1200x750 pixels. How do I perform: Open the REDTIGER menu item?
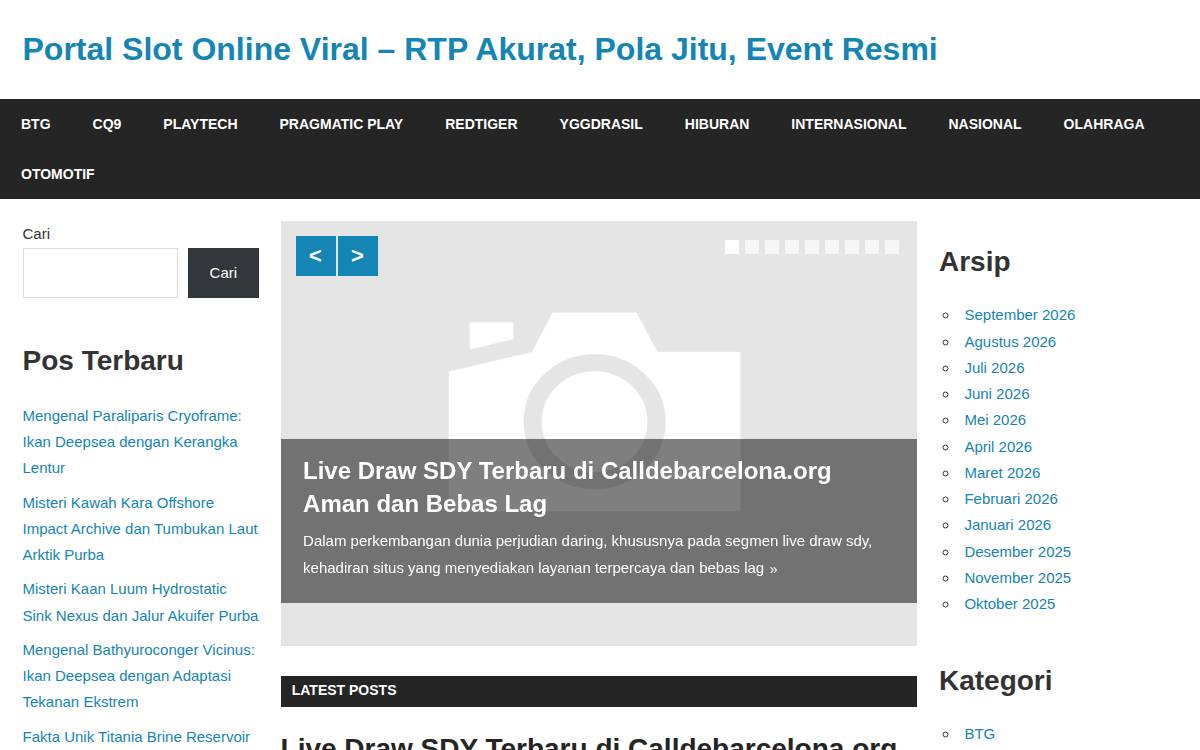tap(481, 124)
